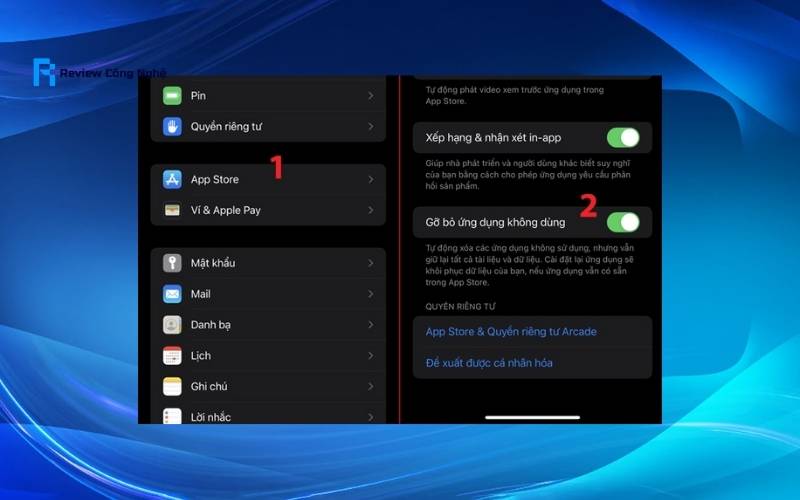Open the Danh bạ row chevron
The image size is (800, 500).
371,325
